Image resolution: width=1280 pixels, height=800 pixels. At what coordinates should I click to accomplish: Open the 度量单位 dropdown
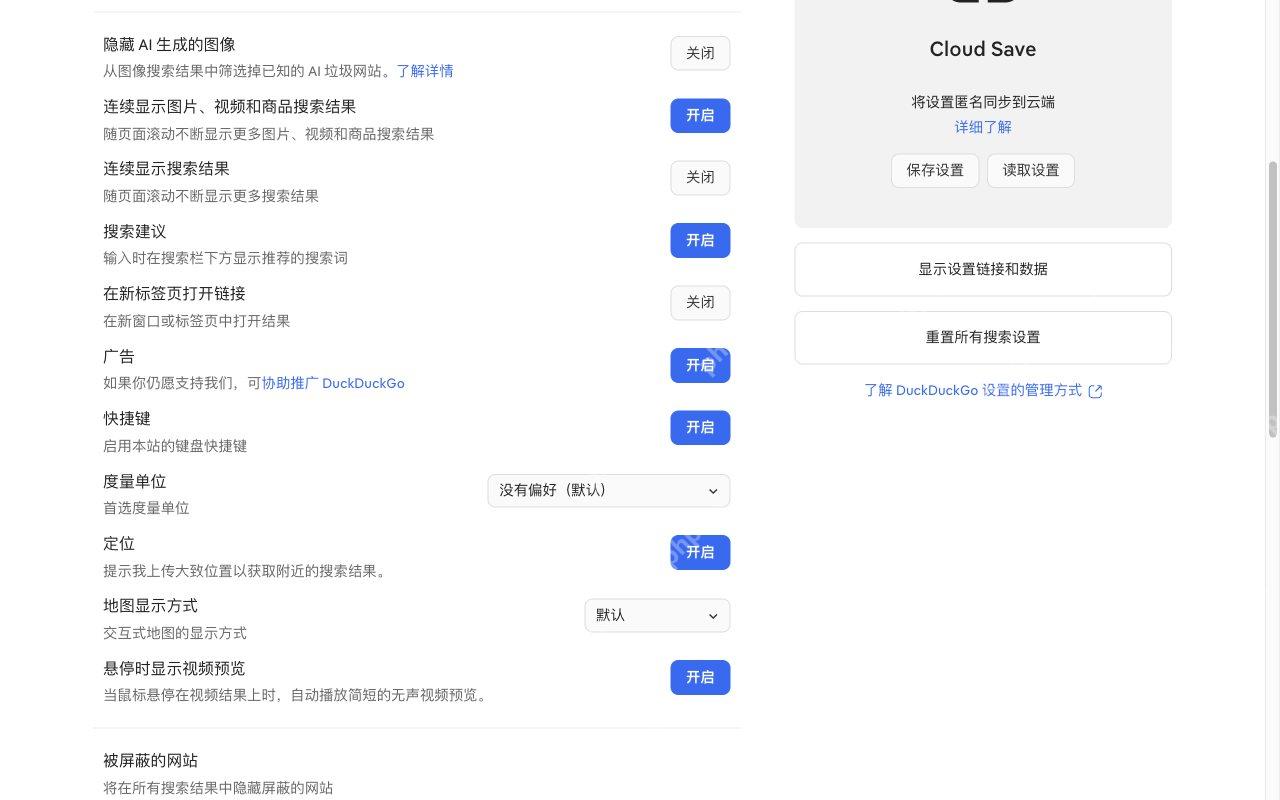(609, 491)
